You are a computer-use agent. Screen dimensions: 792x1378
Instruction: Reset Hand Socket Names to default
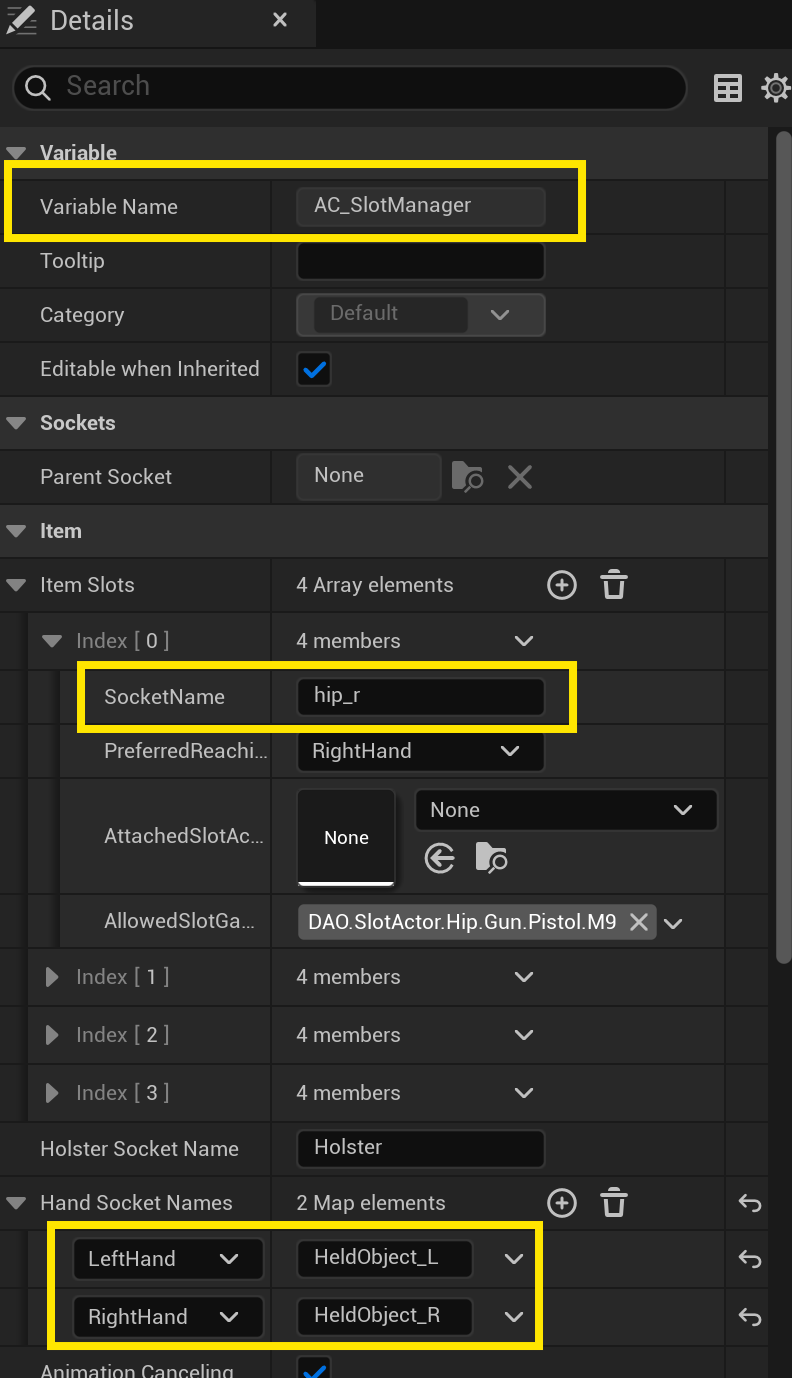[750, 1203]
